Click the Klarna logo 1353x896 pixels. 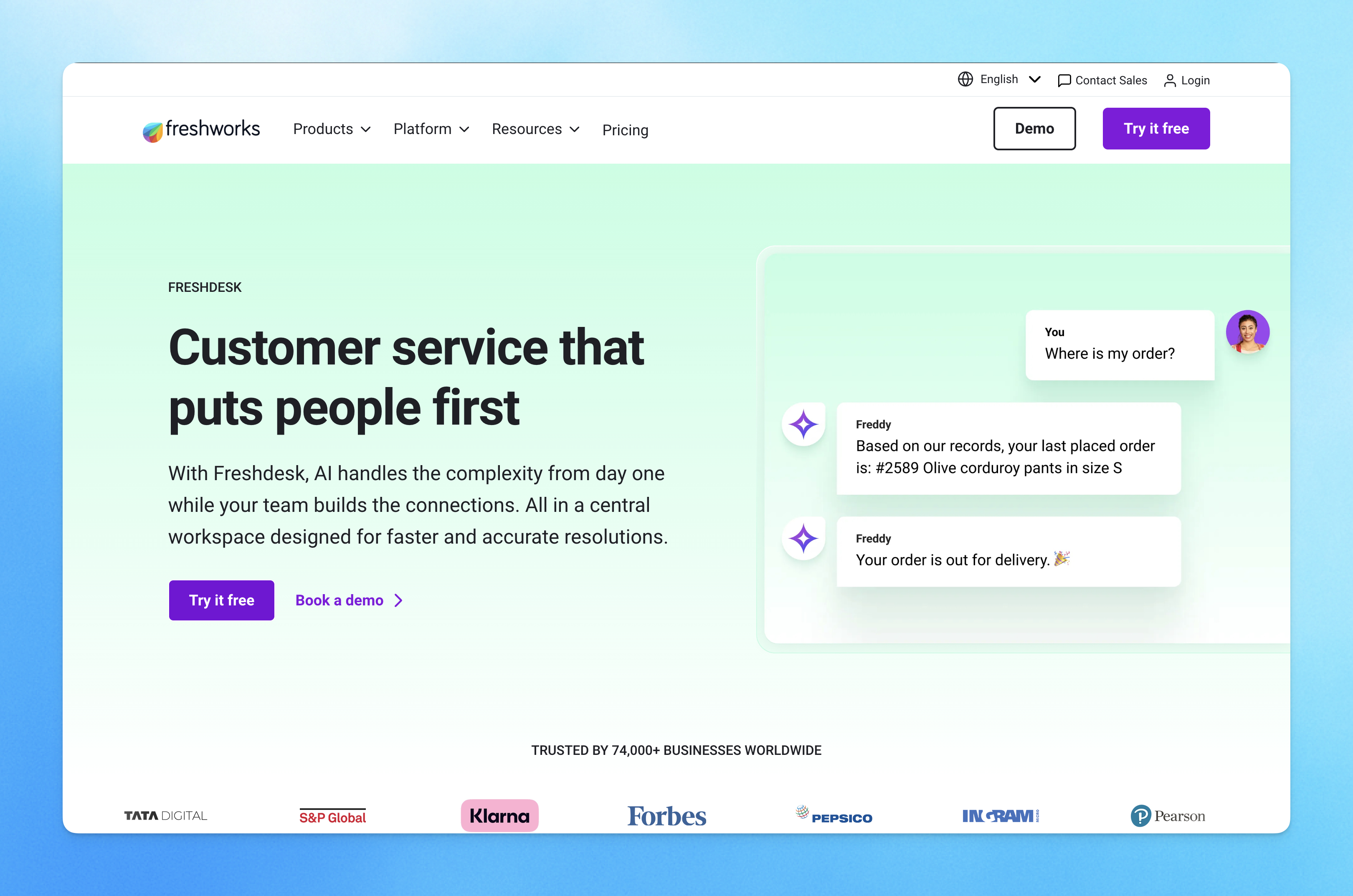click(499, 816)
